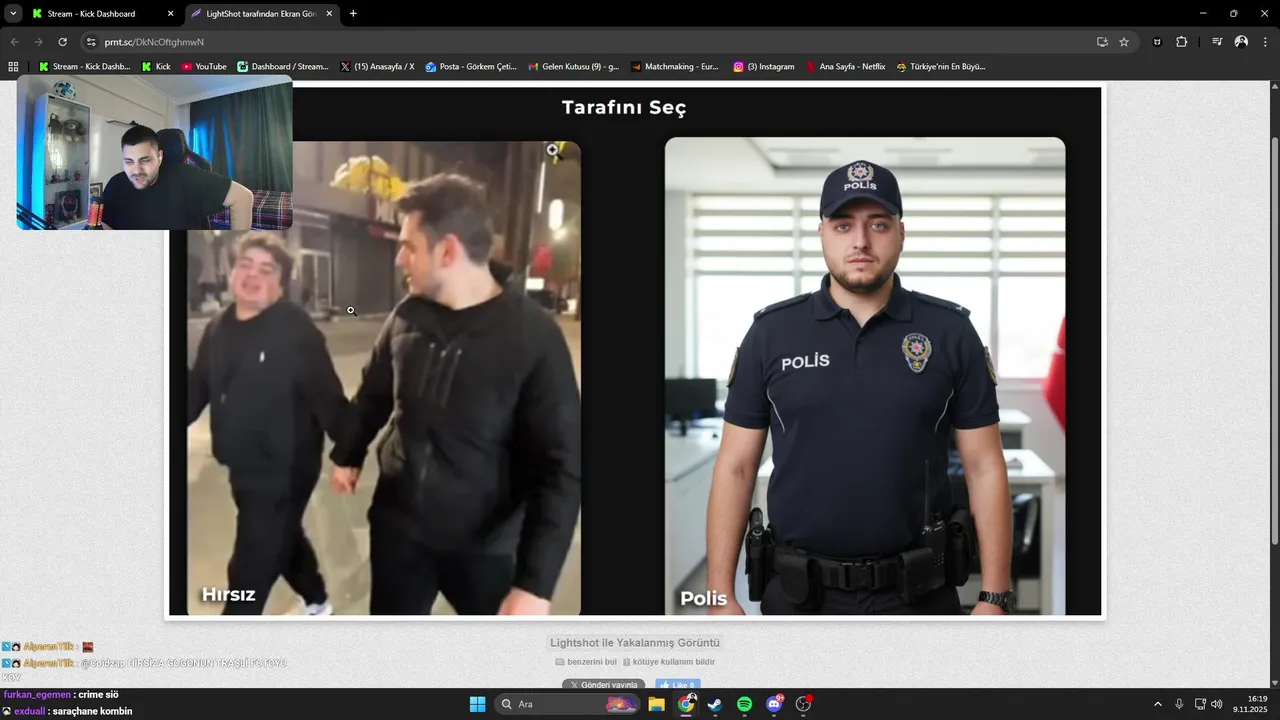Click the page vertical scrollbar
Image resolution: width=1280 pixels, height=720 pixels.
click(1274, 340)
